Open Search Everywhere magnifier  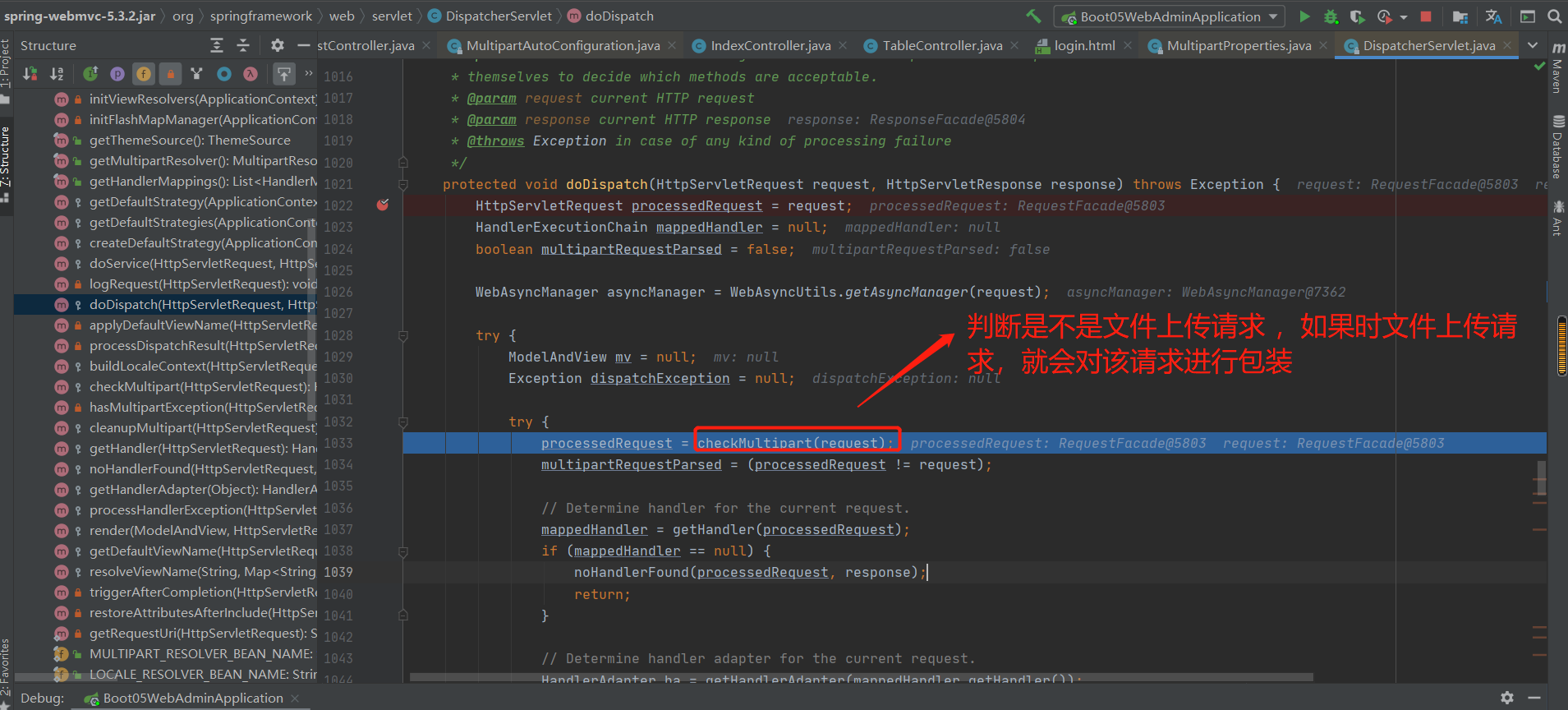pos(1555,16)
